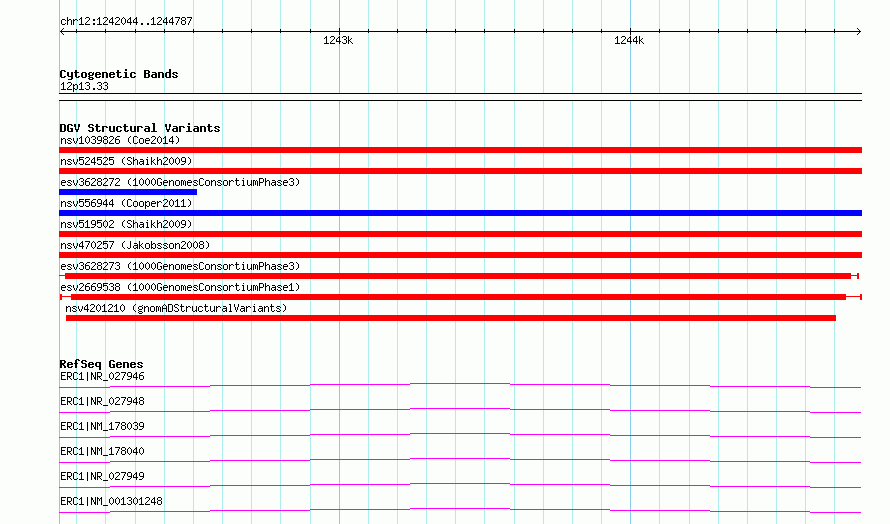Viewport: 890px width, 524px height.
Task: Click the 12p13.33 band label
Action: (x=84, y=86)
